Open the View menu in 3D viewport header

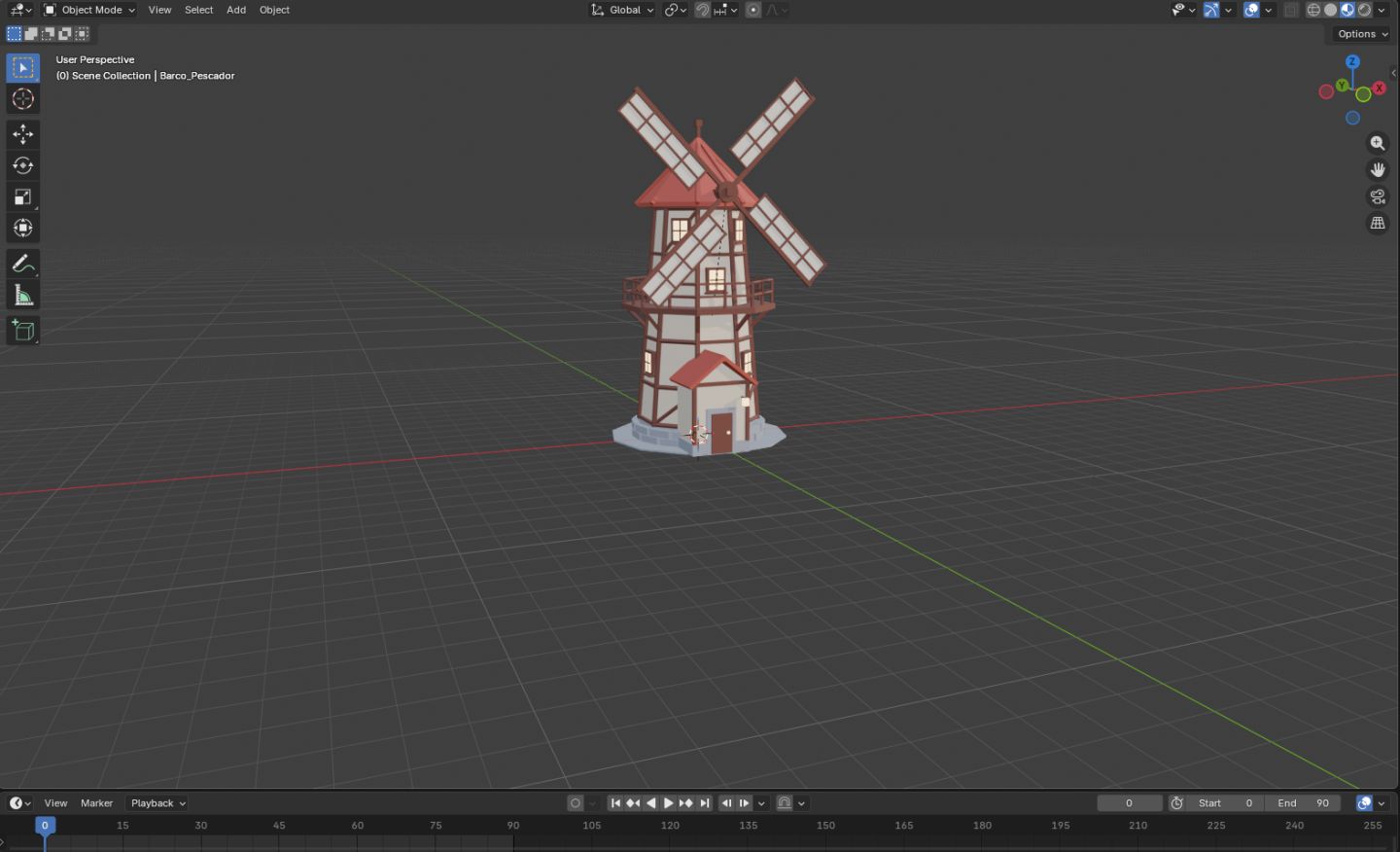coord(159,10)
